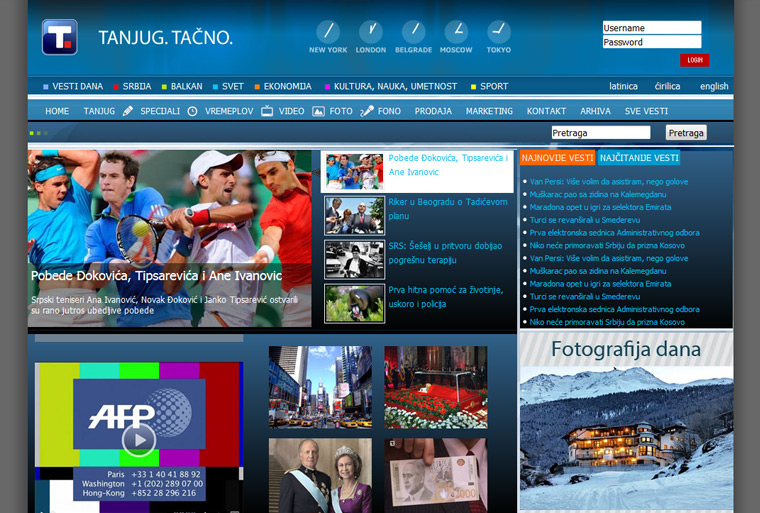Image resolution: width=760 pixels, height=513 pixels.
Task: Play the AFP video
Action: pos(139,440)
